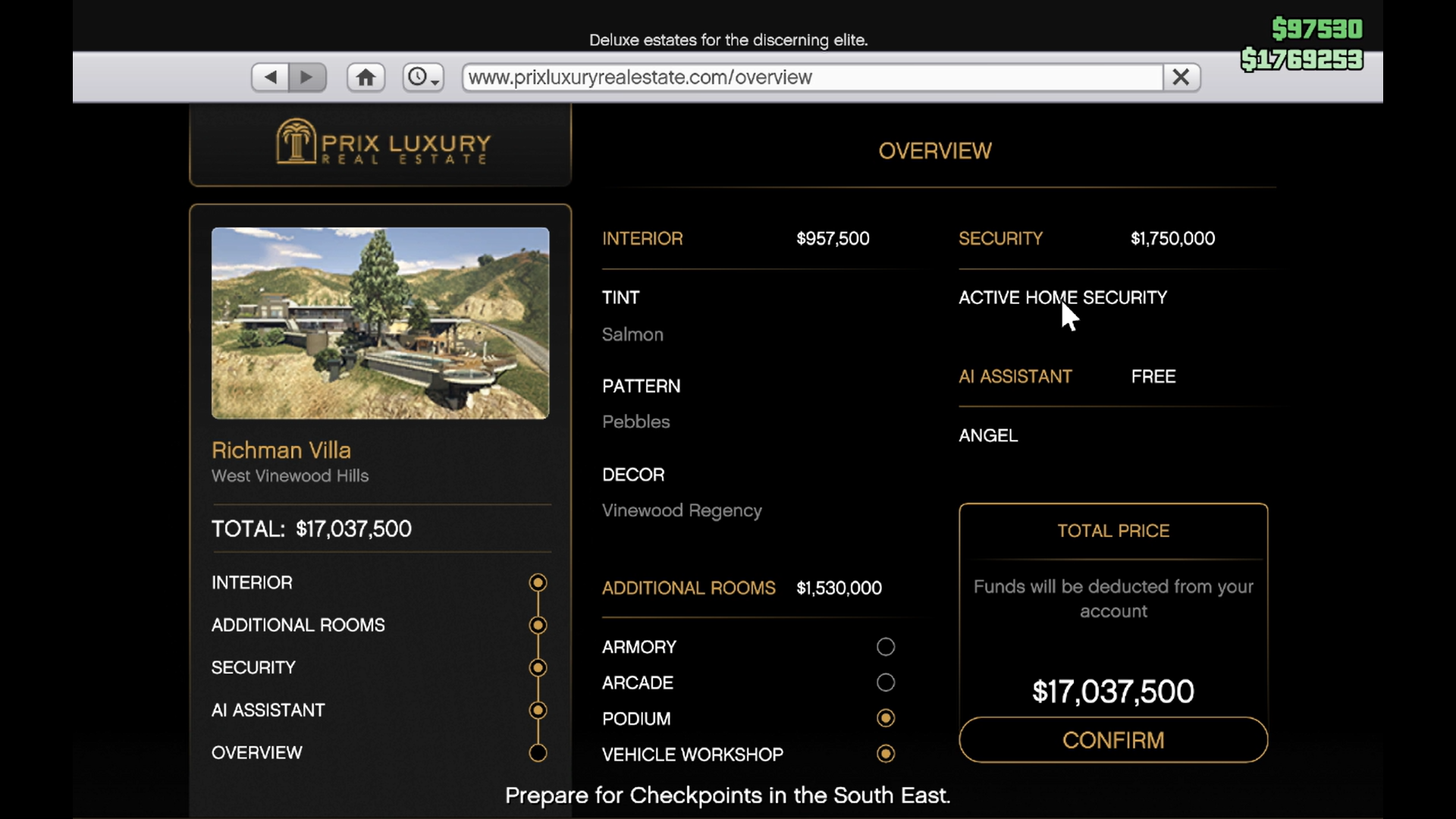Confirm the mansion purchase

(x=1112, y=740)
